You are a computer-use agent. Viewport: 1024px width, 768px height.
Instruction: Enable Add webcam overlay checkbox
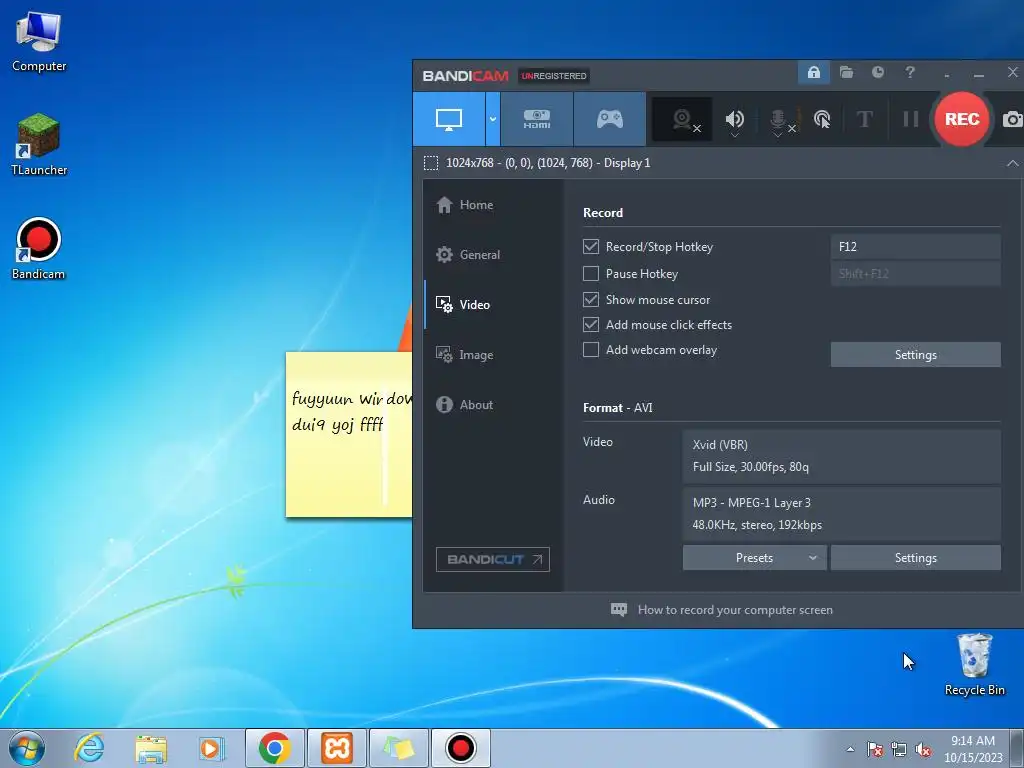click(590, 349)
